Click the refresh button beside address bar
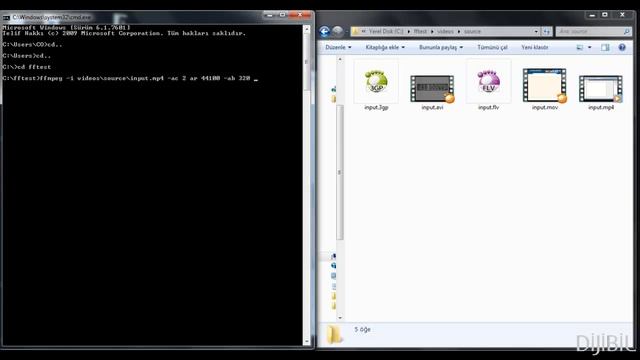This screenshot has width=640, height=360. pyautogui.click(x=547, y=31)
